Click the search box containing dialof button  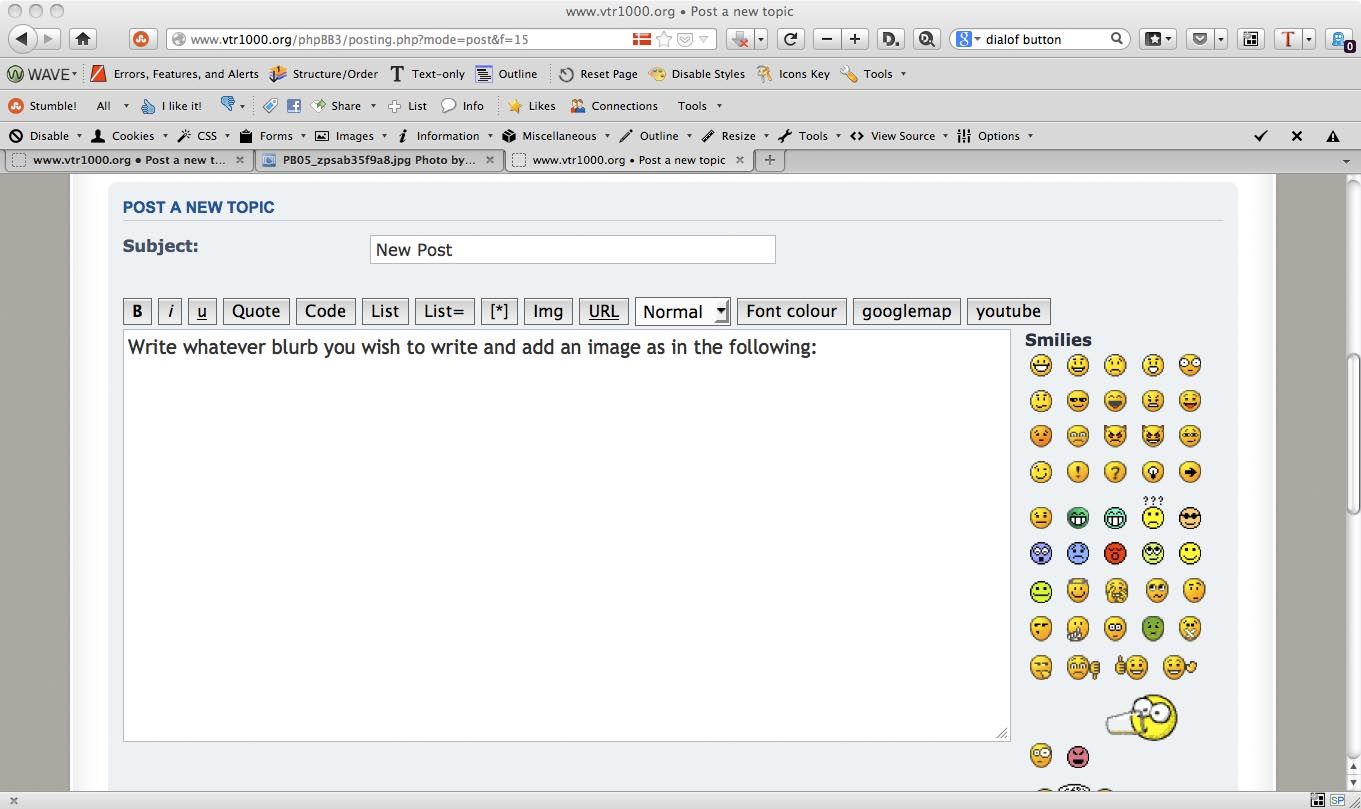[x=1040, y=39]
